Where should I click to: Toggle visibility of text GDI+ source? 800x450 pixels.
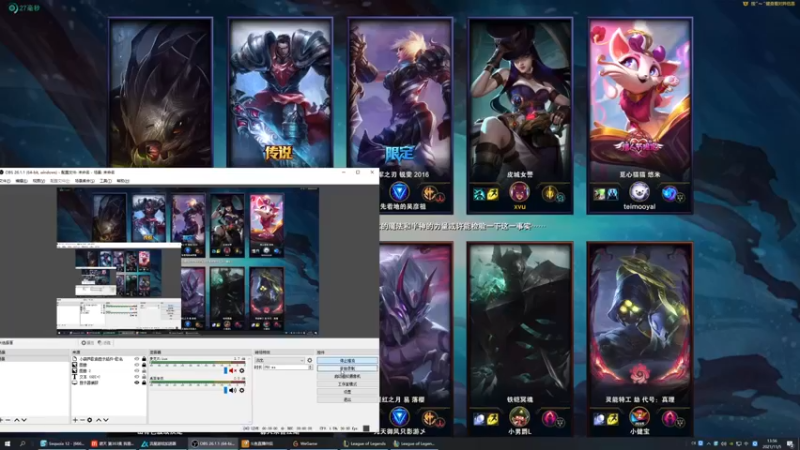[137, 377]
